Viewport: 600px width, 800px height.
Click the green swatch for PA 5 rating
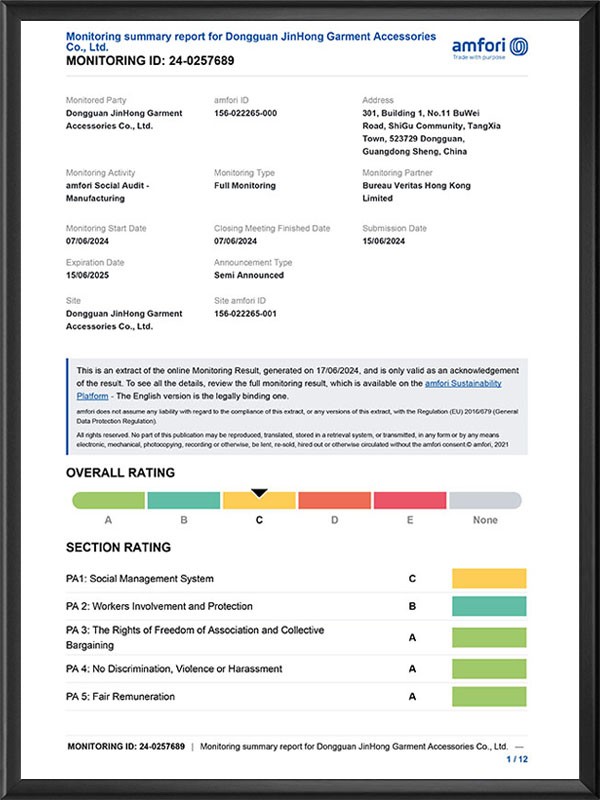click(x=489, y=696)
